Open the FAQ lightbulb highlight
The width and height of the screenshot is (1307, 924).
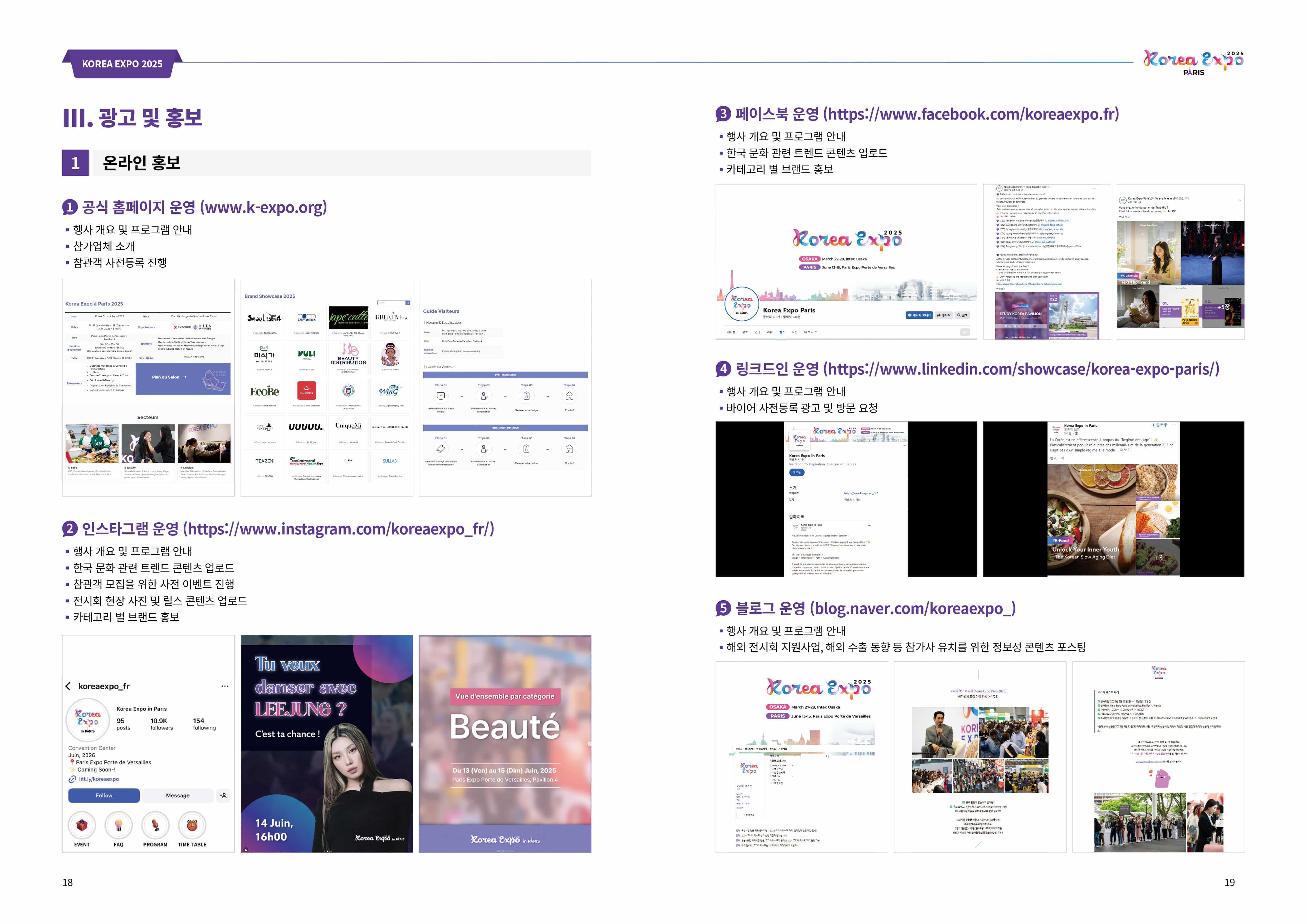click(118, 825)
